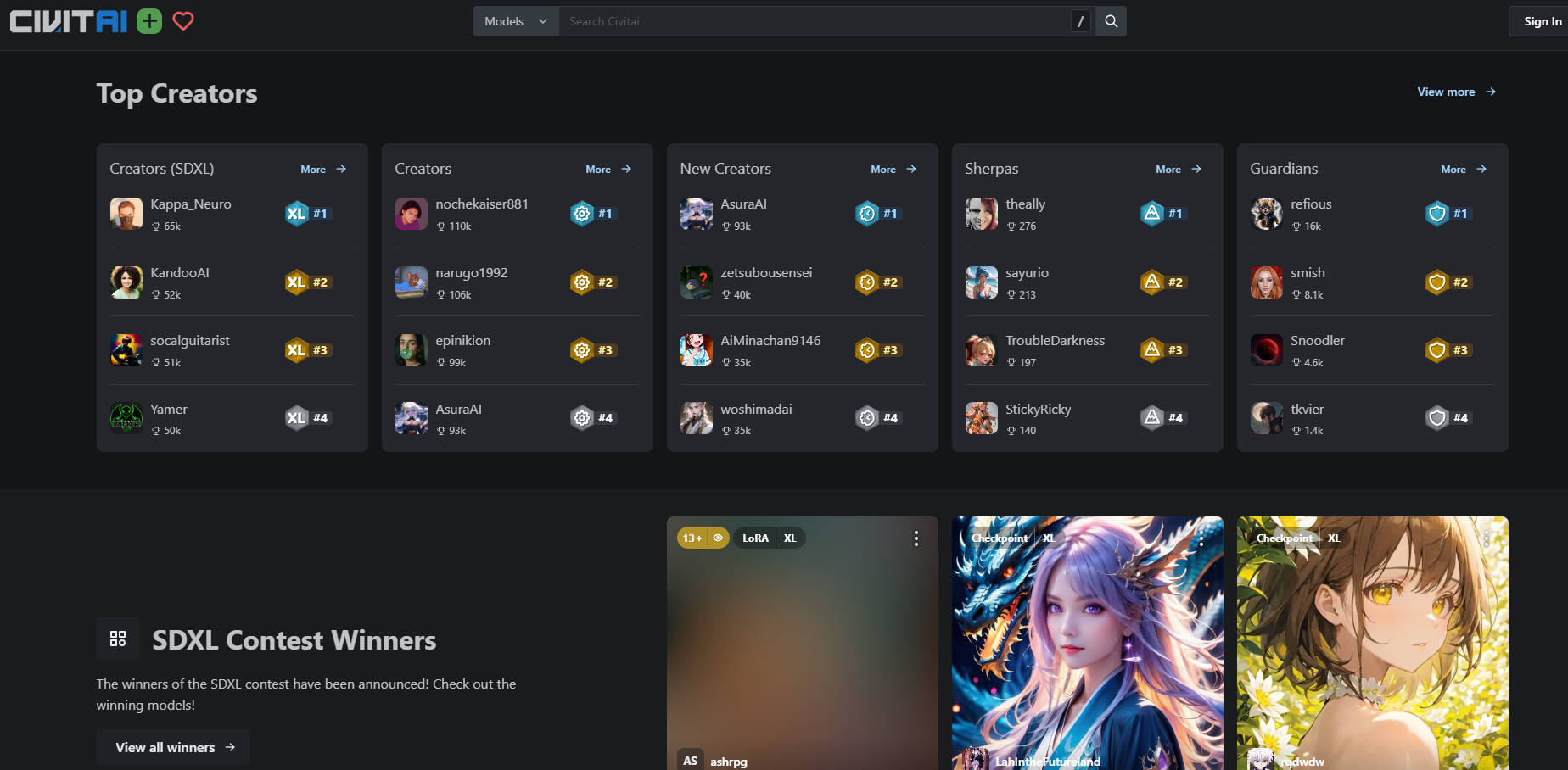Click the green plus create icon
This screenshot has height=770, width=1568.
pyautogui.click(x=149, y=21)
